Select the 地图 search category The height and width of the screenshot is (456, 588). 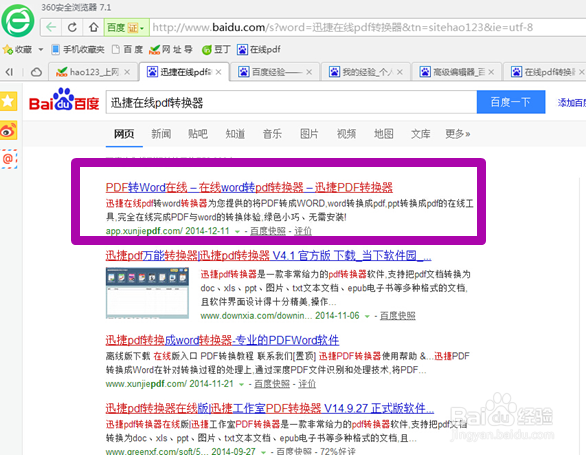(x=384, y=134)
